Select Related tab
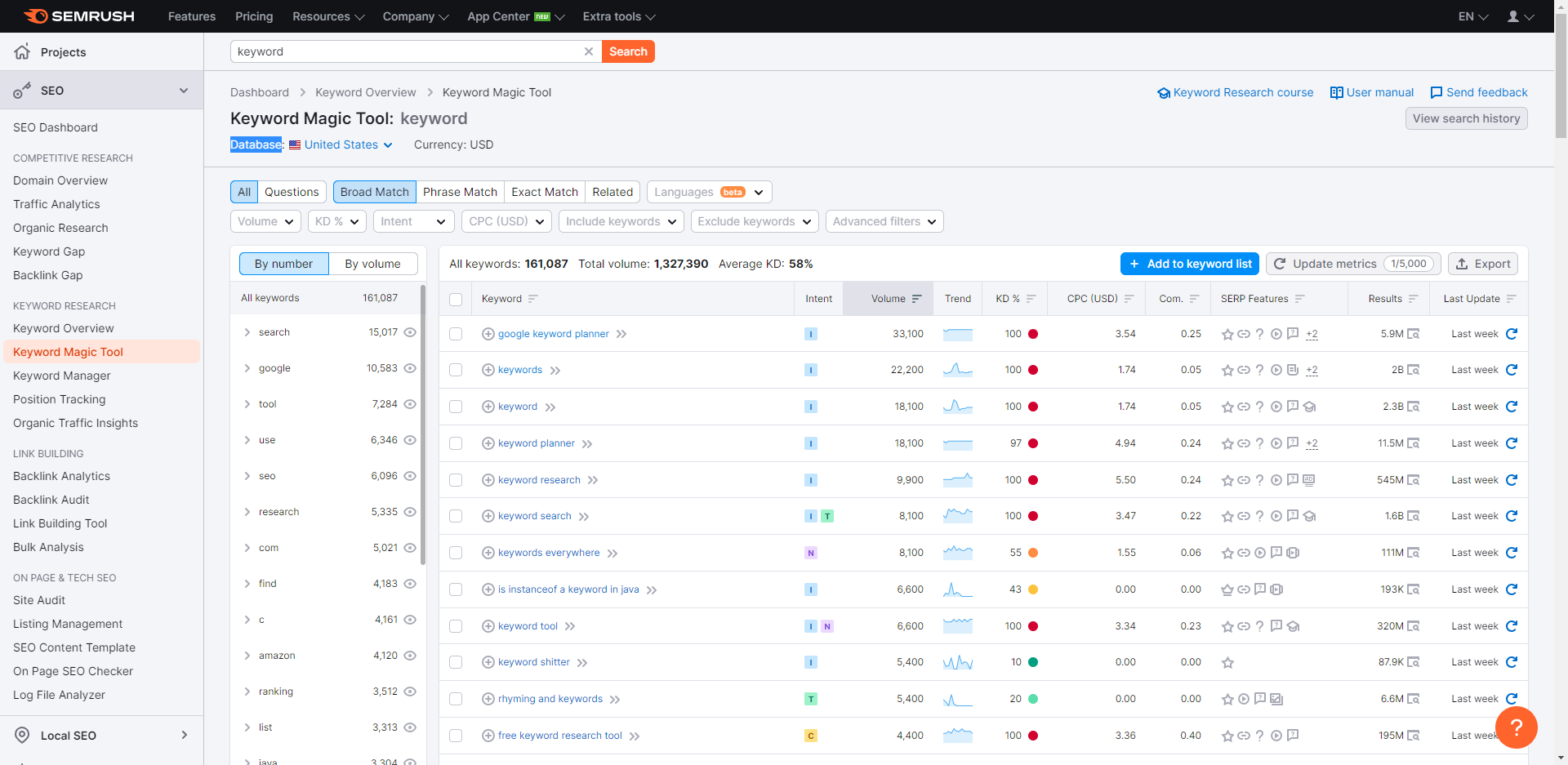Viewport: 1568px width, 765px height. pyautogui.click(x=612, y=192)
